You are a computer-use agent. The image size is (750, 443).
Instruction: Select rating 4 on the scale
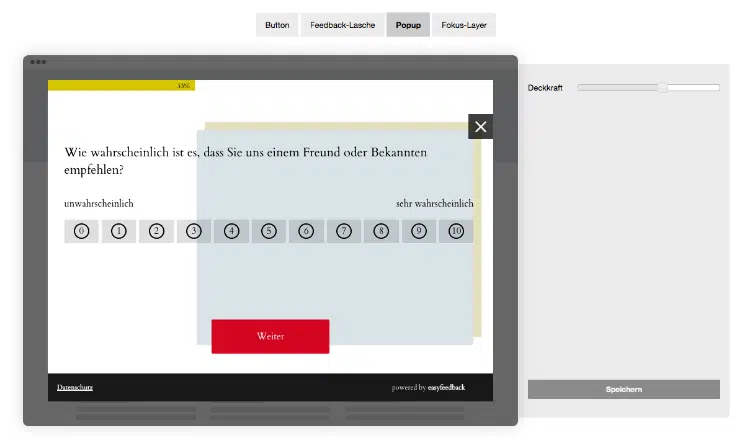click(x=232, y=231)
